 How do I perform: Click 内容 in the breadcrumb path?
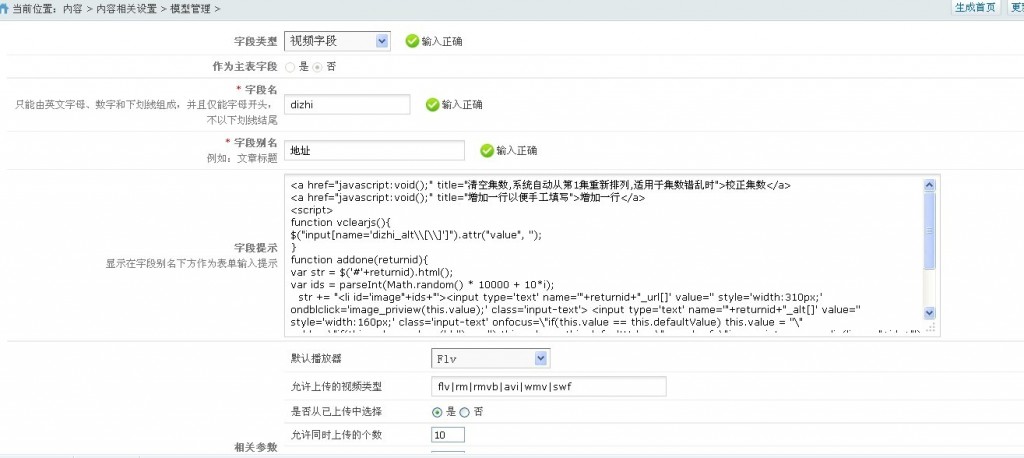(x=72, y=8)
